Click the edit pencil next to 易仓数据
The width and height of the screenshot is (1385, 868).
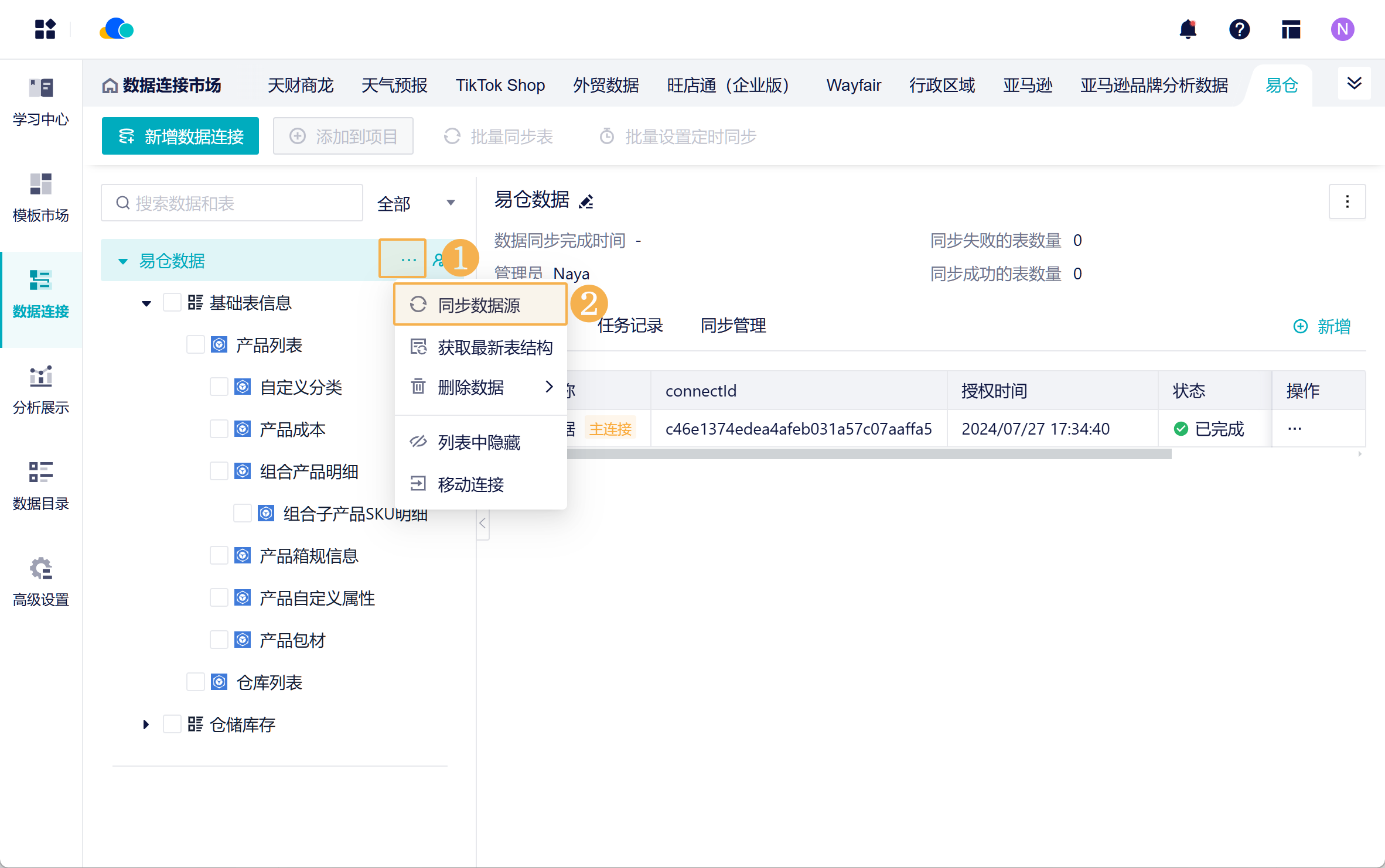click(586, 201)
